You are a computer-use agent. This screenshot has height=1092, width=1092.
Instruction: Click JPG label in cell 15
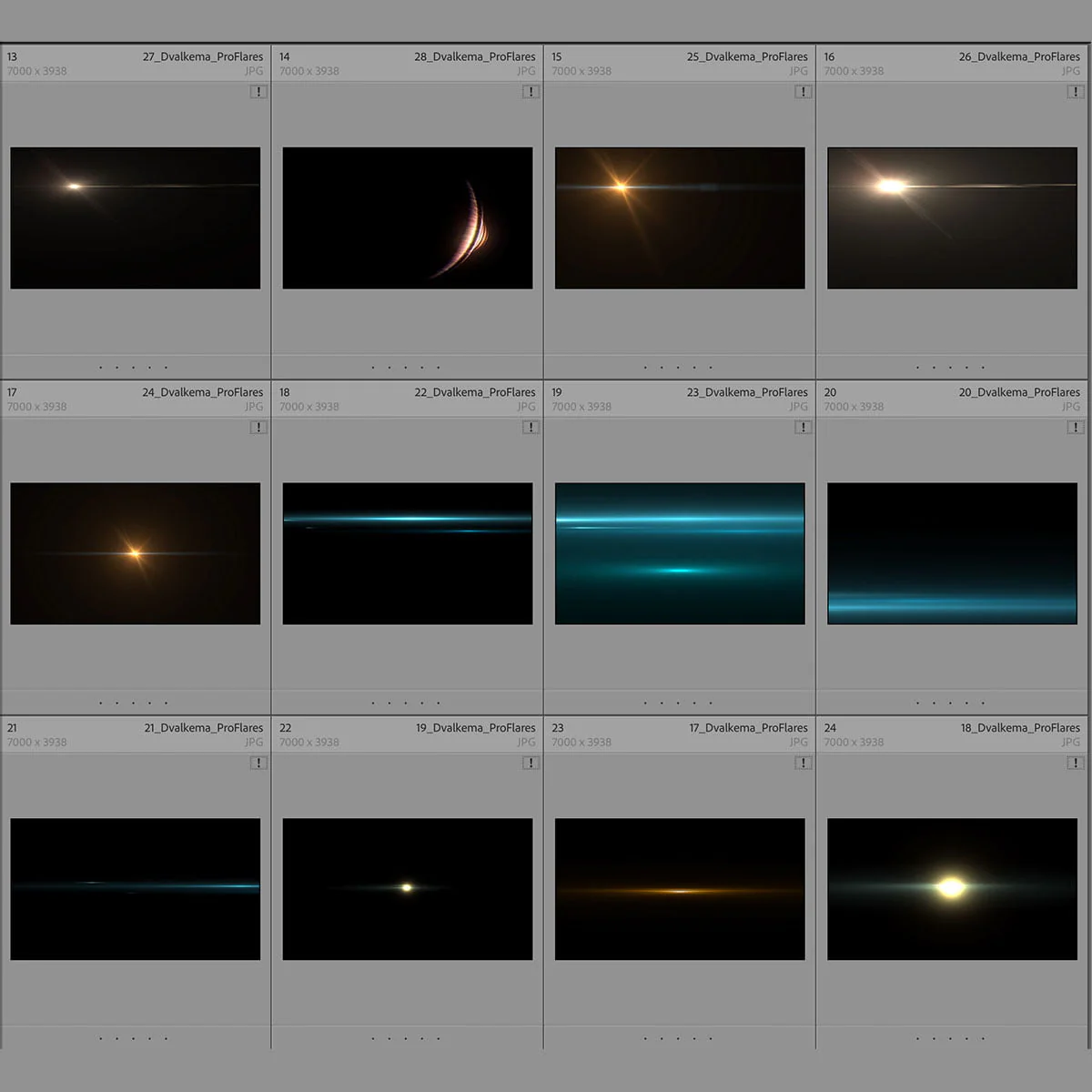[x=798, y=71]
